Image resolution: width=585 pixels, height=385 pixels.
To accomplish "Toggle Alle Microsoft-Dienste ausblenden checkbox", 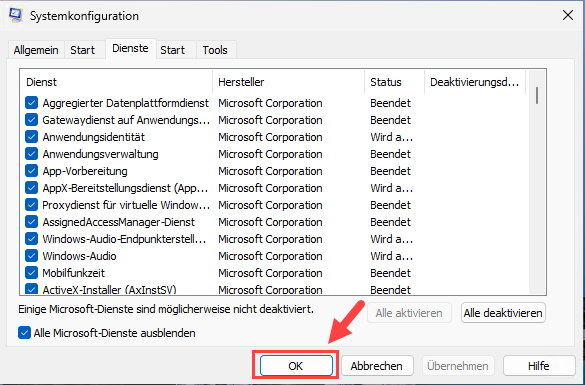I will coord(24,333).
